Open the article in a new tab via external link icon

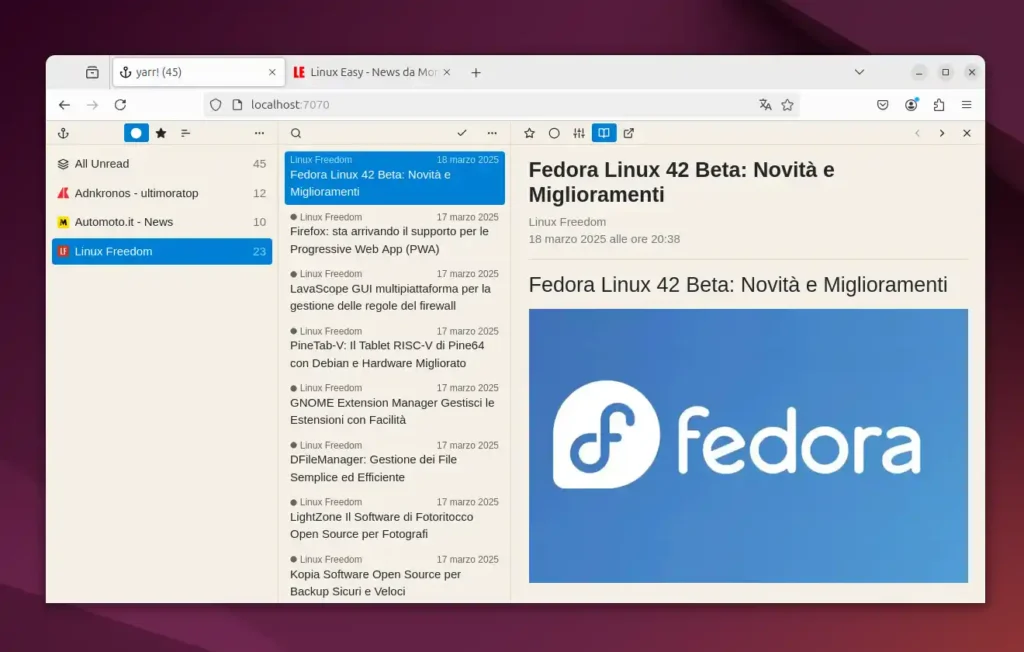pos(629,133)
